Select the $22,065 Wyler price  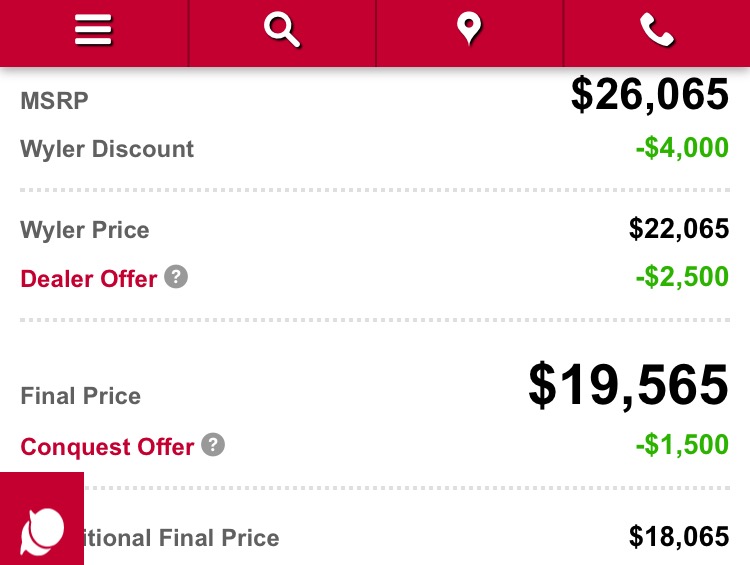click(x=679, y=229)
